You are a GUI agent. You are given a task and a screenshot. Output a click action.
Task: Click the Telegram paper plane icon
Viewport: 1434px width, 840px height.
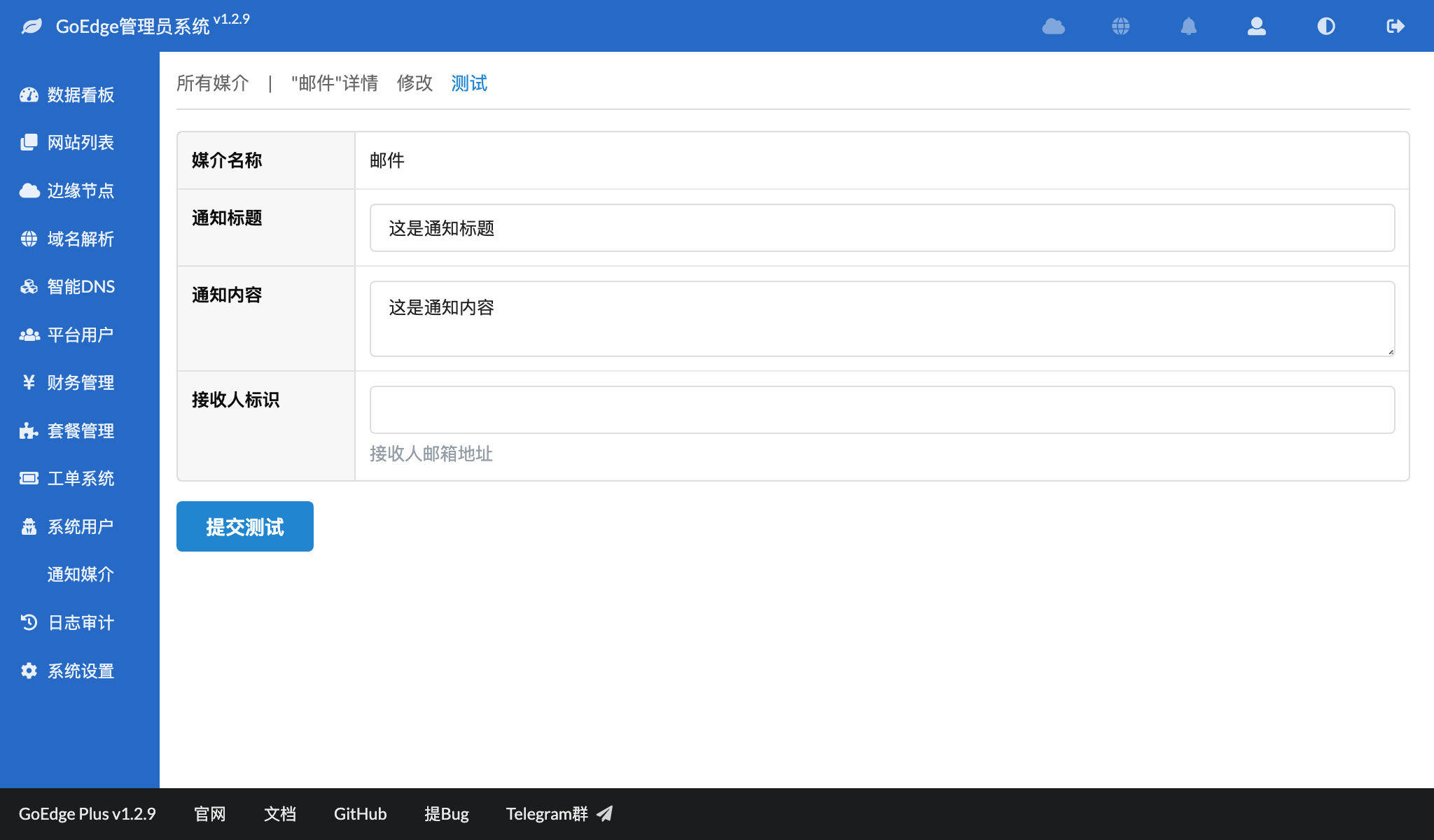click(604, 813)
